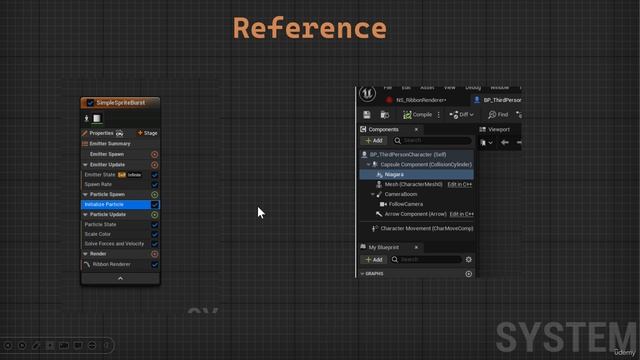This screenshot has width=640, height=360.
Task: Click the viewport back arrow
Action: pos(504,142)
